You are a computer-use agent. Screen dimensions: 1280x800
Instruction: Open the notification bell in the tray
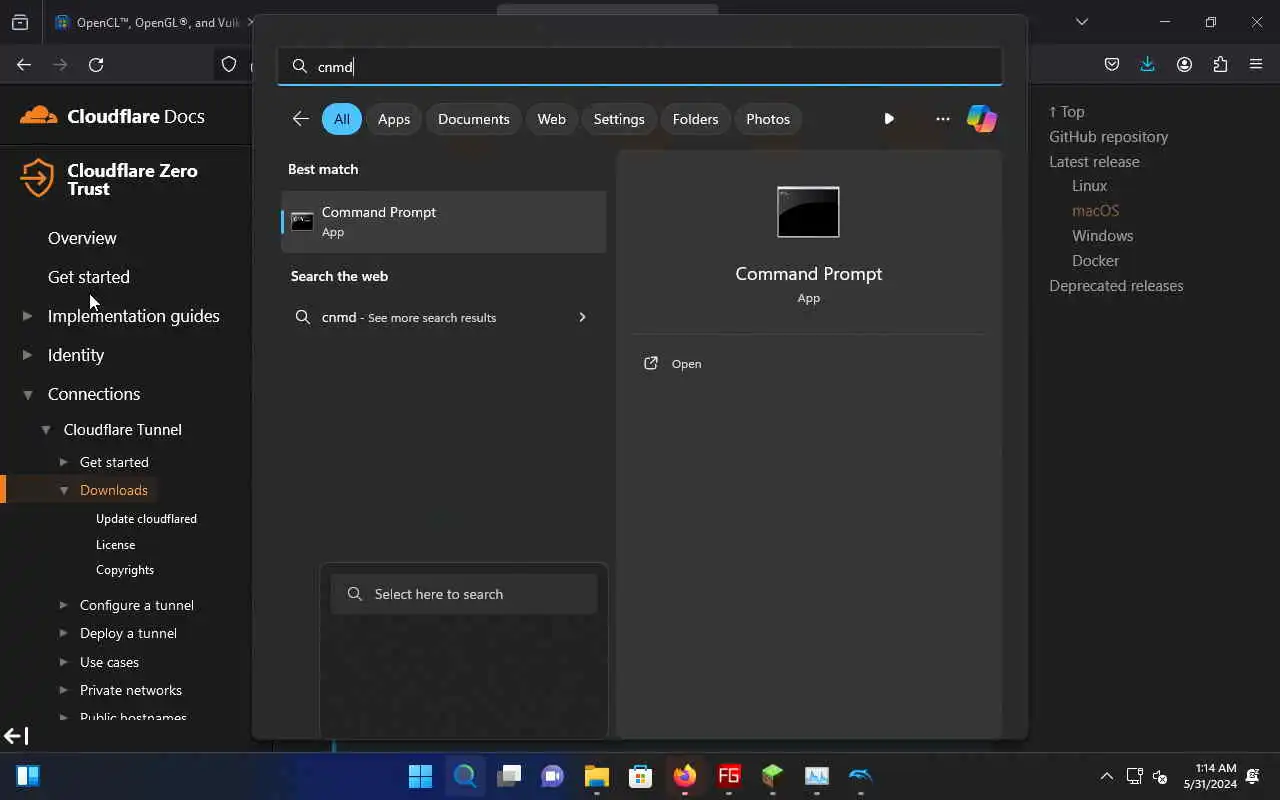(x=1253, y=776)
